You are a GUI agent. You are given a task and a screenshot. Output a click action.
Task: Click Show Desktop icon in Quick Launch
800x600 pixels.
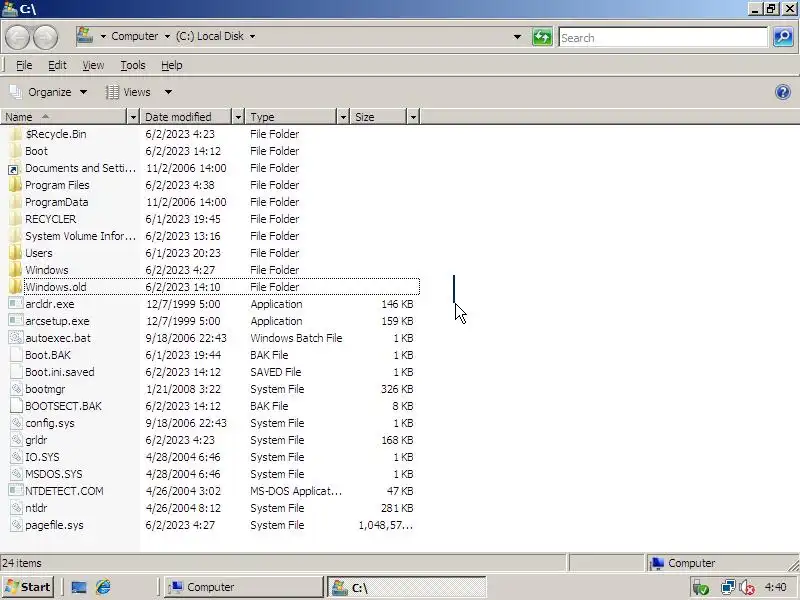click(x=79, y=587)
